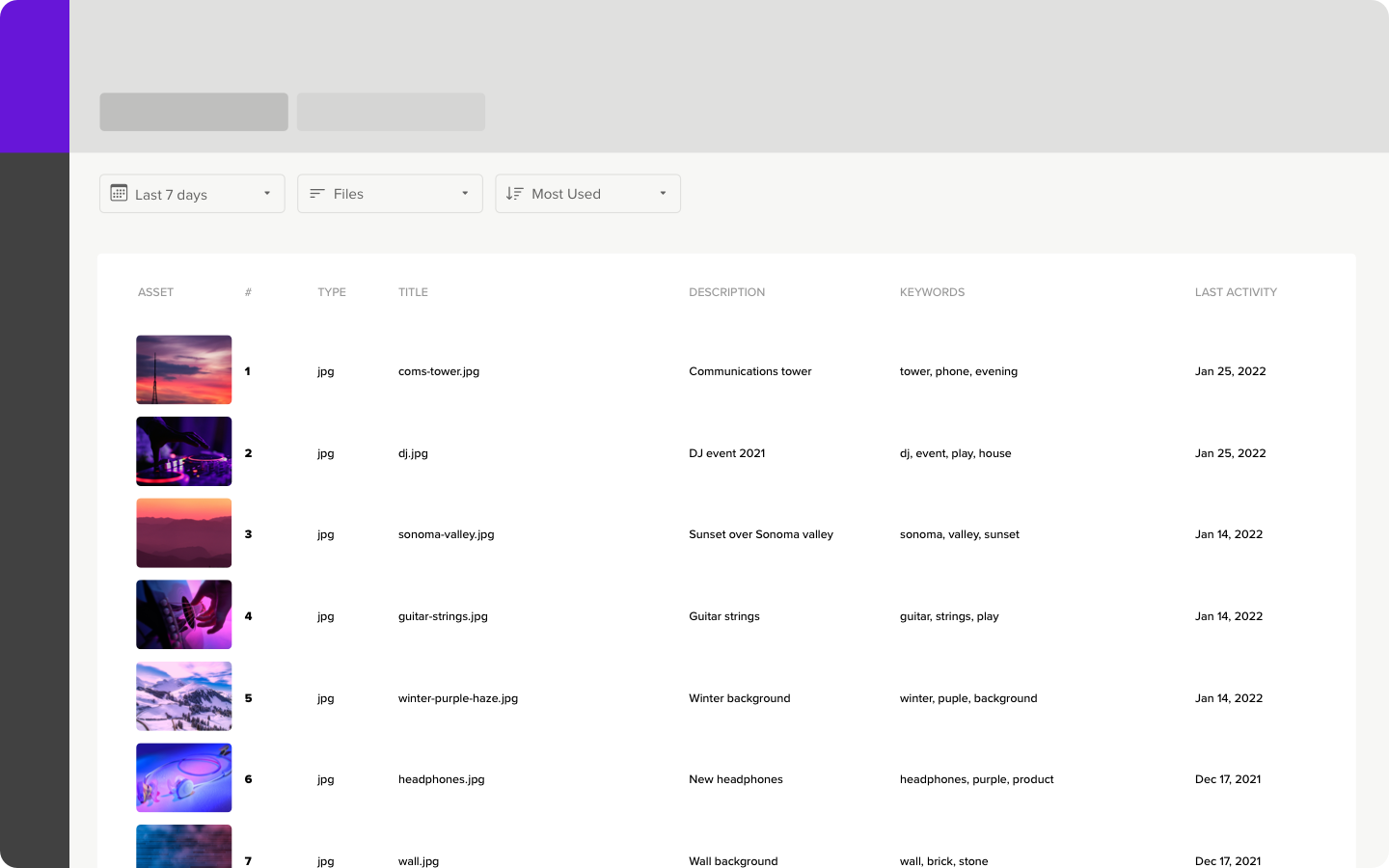This screenshot has height=868, width=1389.
Task: Select the first gray placeholder tab
Action: point(194,112)
